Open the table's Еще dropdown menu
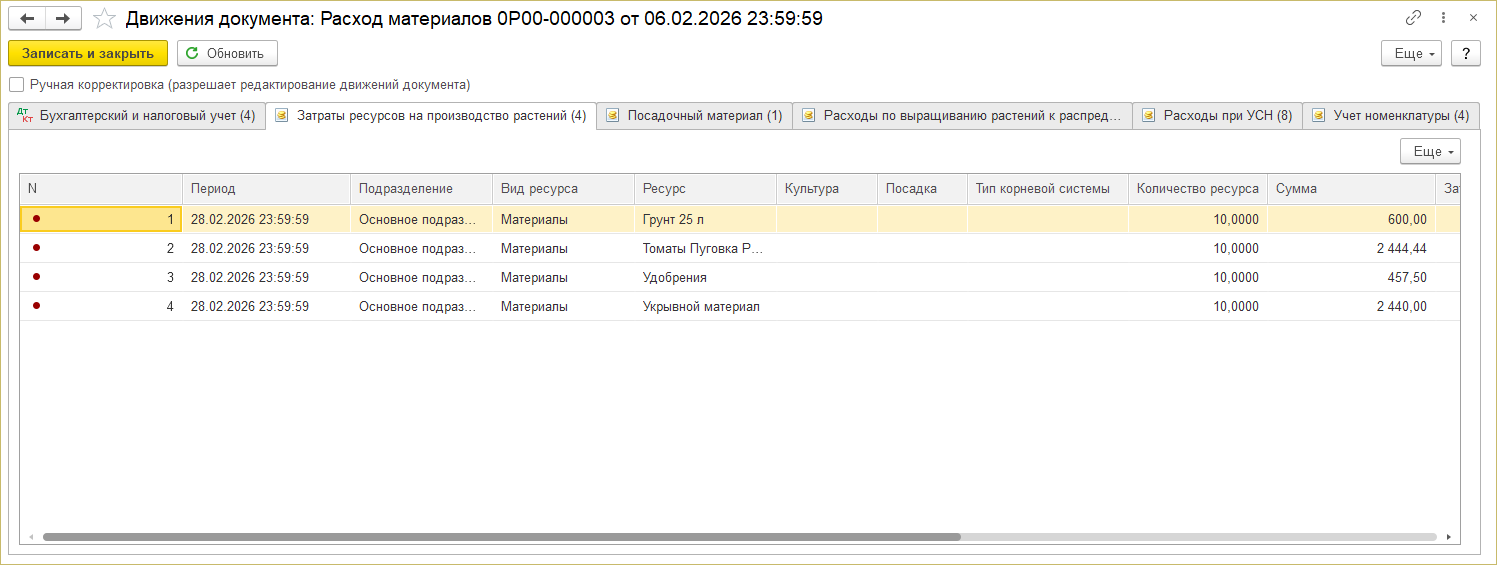Image resolution: width=1497 pixels, height=565 pixels. point(1429,151)
